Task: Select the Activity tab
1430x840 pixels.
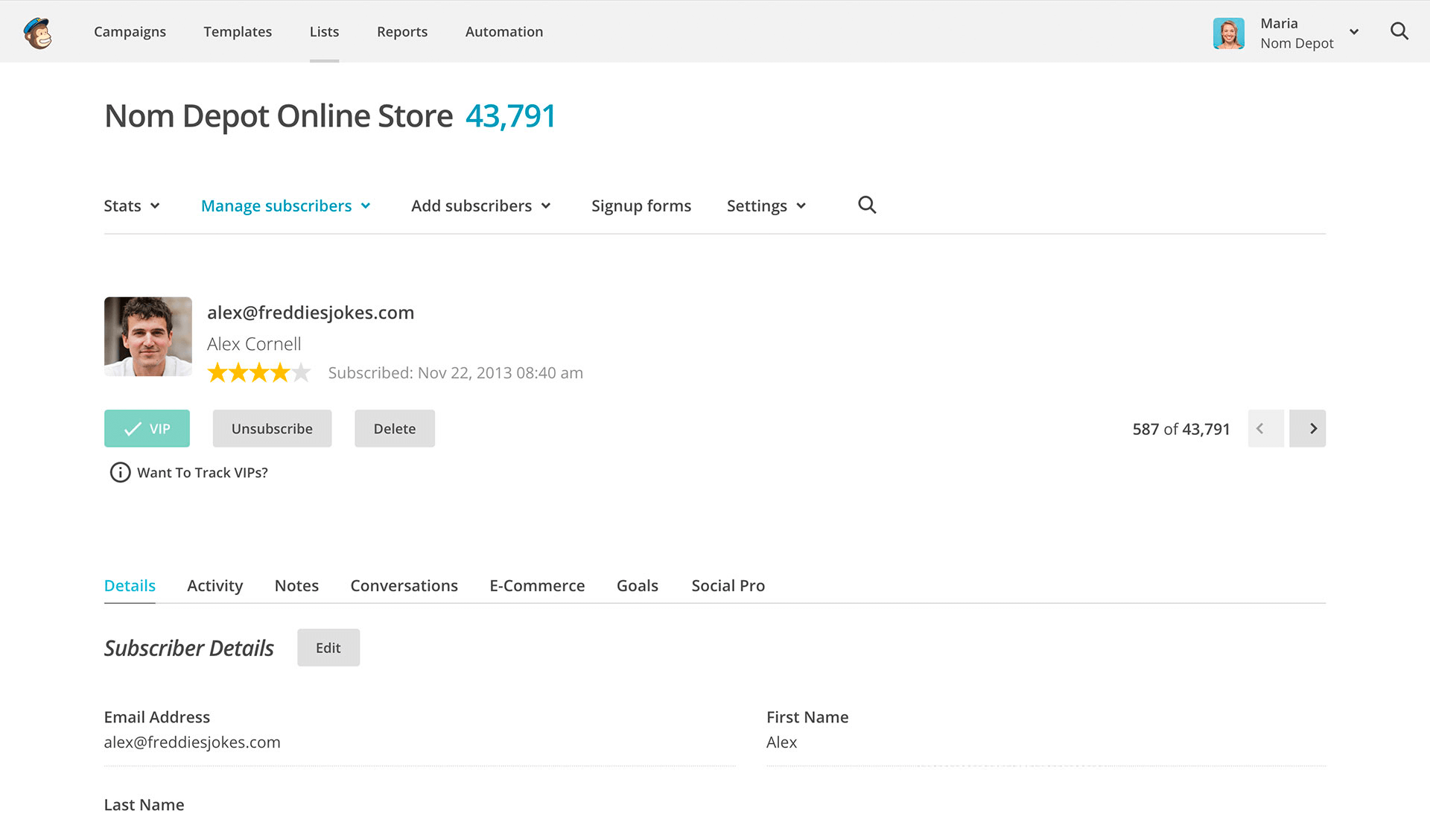Action: (x=215, y=585)
